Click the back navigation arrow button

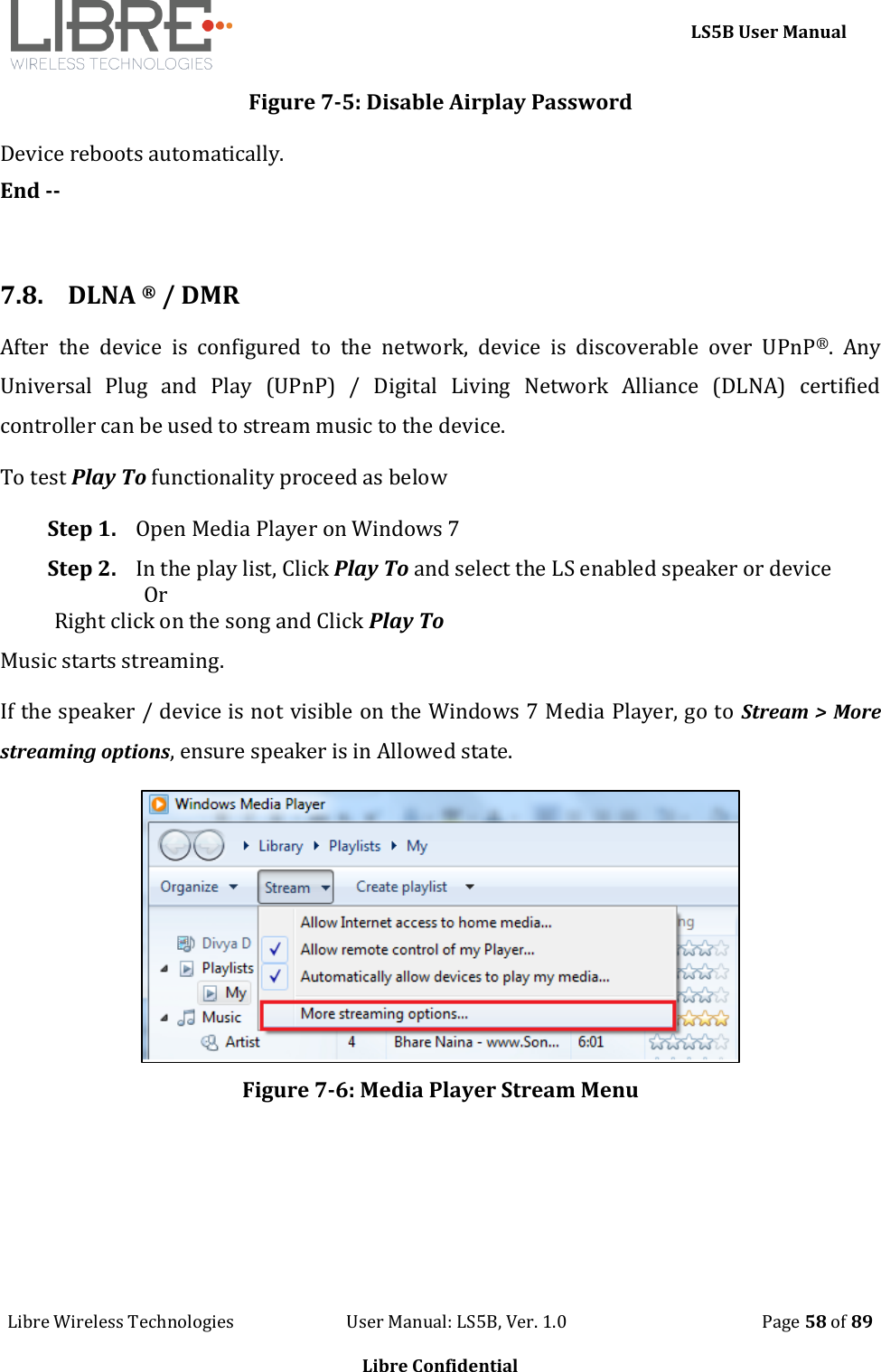tap(177, 845)
